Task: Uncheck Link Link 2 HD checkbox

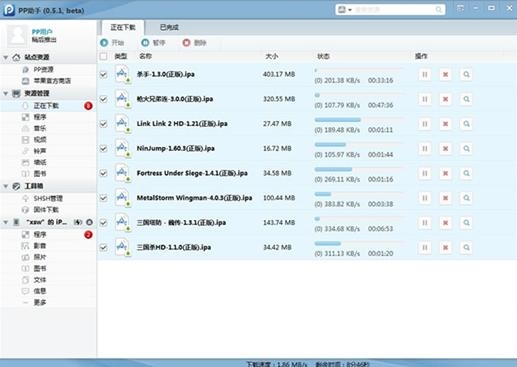Action: click(x=103, y=124)
